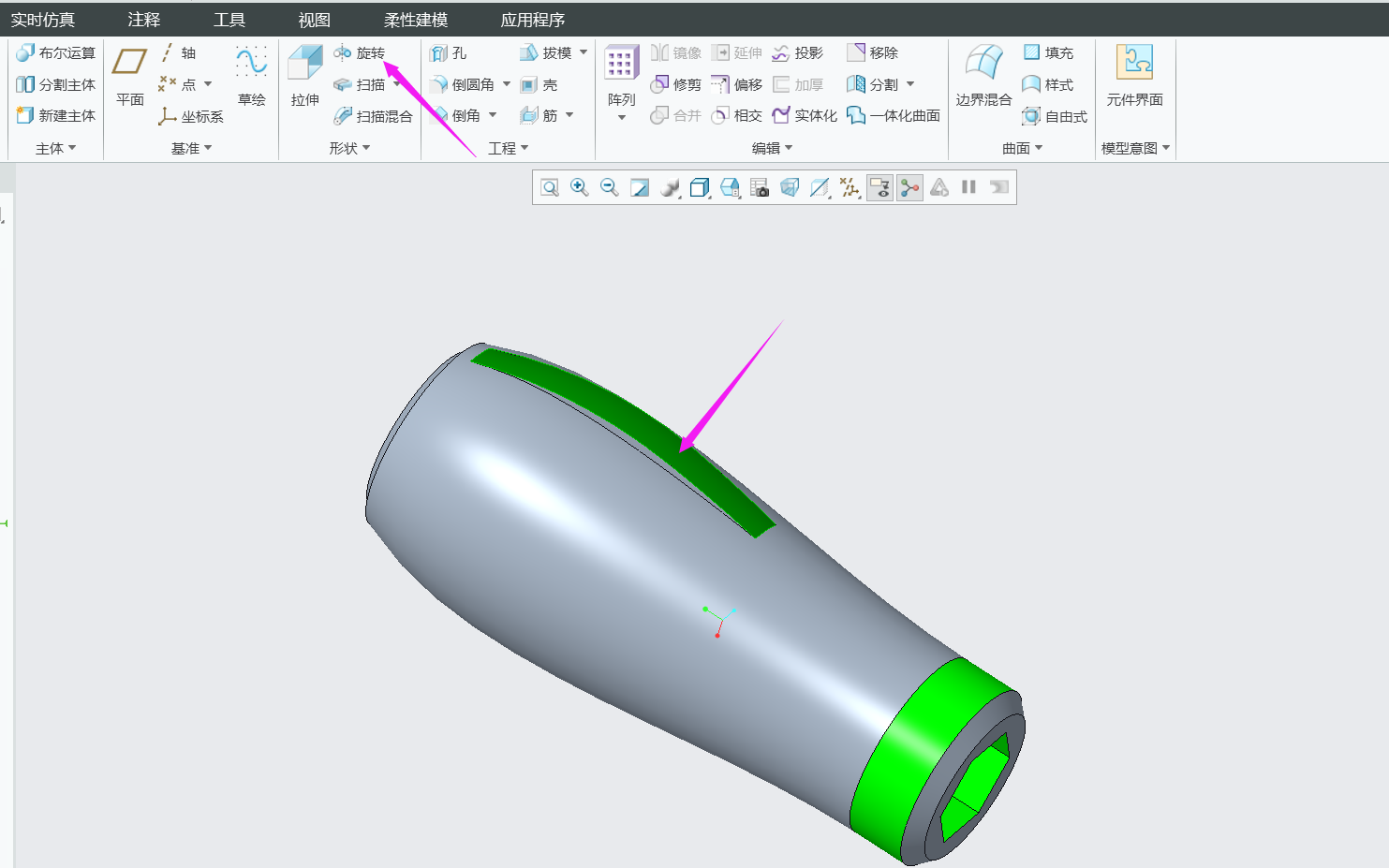1389x868 pixels.
Task: Switch to the 实时仿真 tab
Action: coord(43,20)
